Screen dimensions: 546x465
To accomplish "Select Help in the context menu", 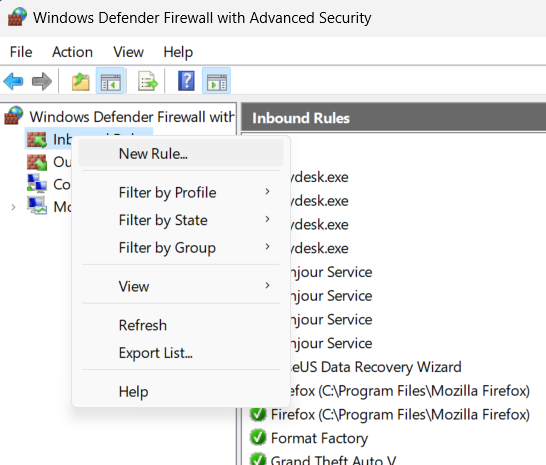I will 181,391.
